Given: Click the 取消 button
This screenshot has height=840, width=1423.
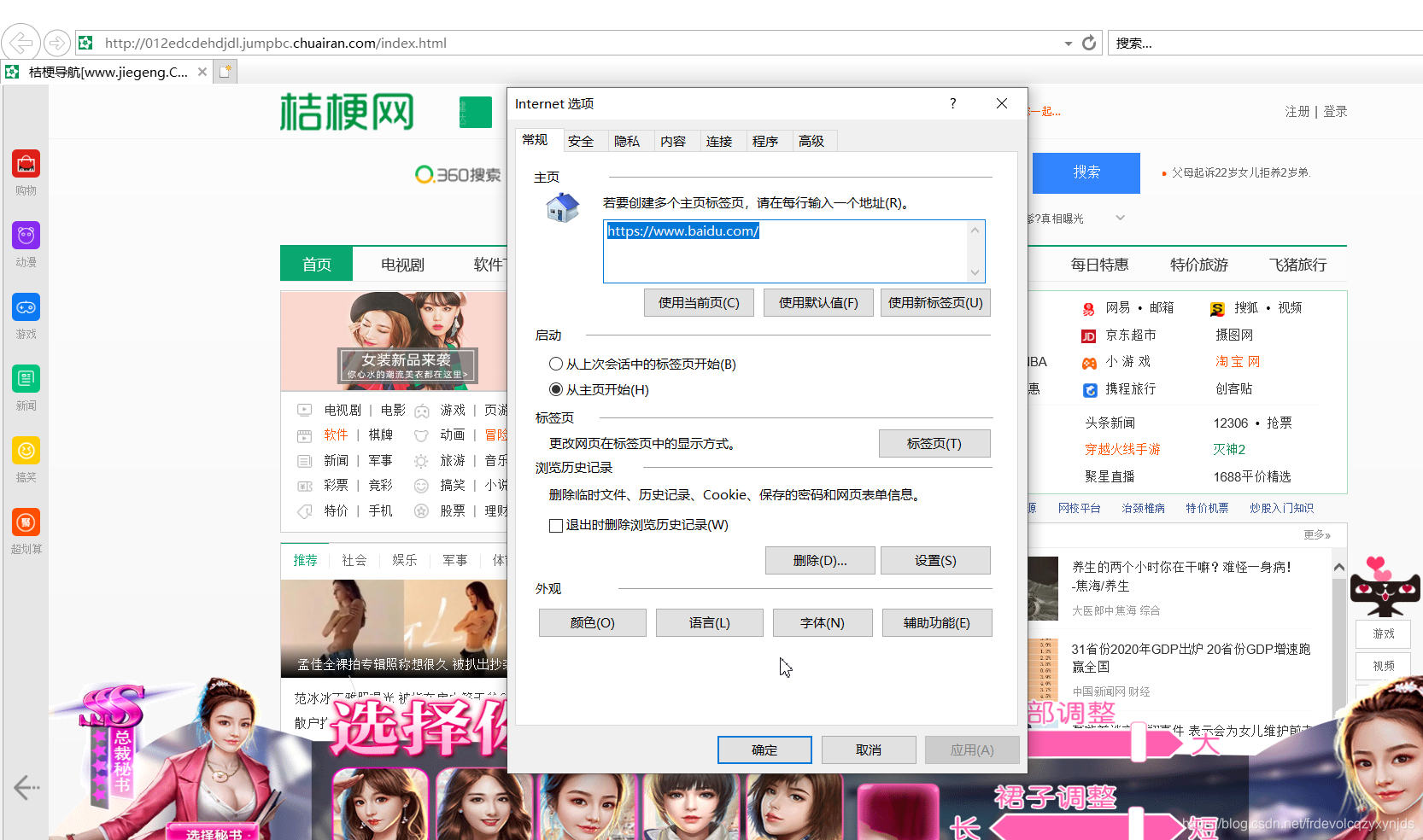Looking at the screenshot, I should point(869,750).
